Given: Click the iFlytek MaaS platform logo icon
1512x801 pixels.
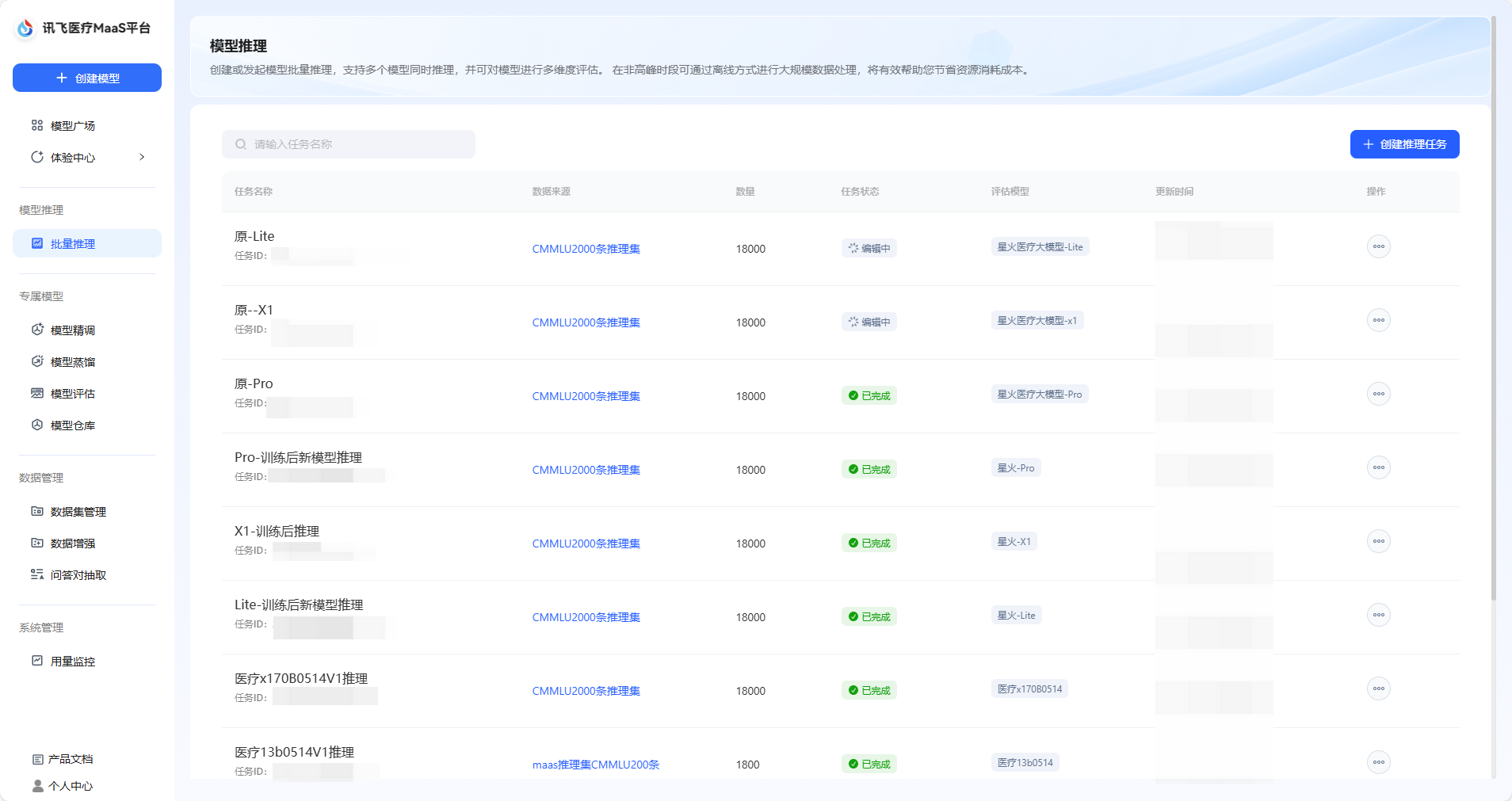Looking at the screenshot, I should [x=25, y=28].
